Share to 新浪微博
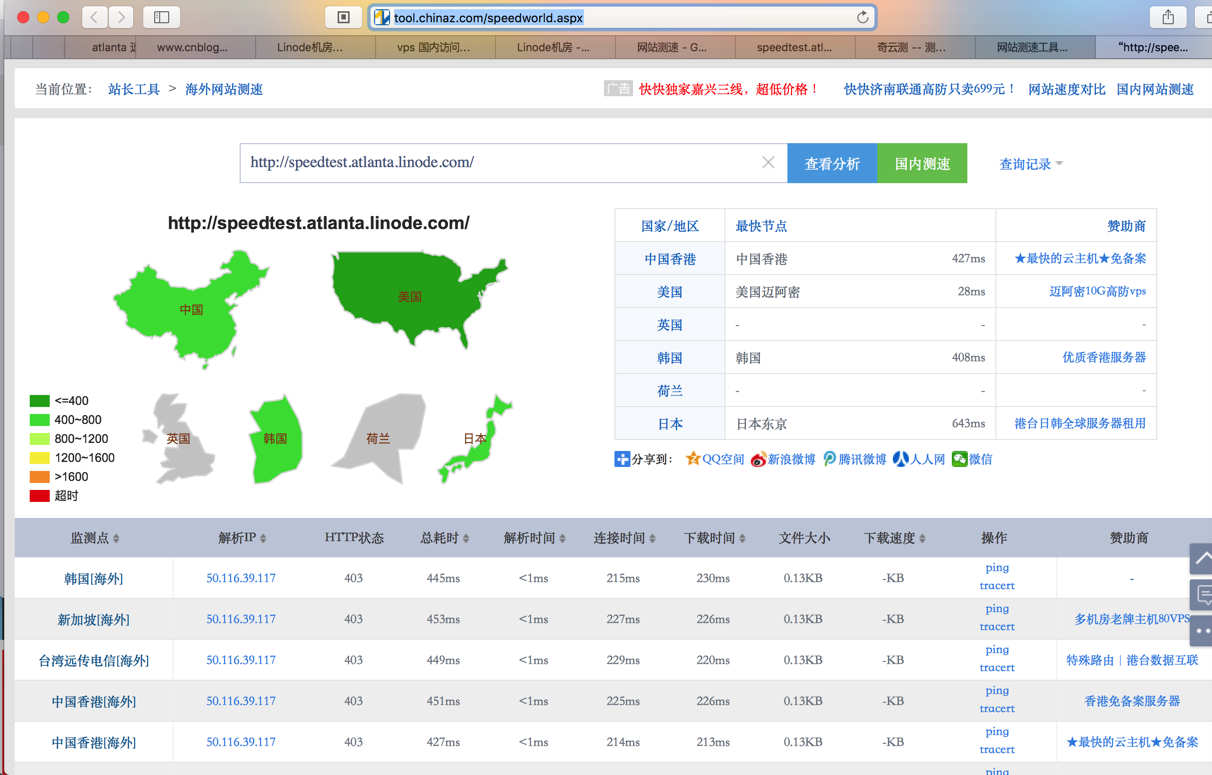1212x775 pixels. pyautogui.click(x=783, y=459)
